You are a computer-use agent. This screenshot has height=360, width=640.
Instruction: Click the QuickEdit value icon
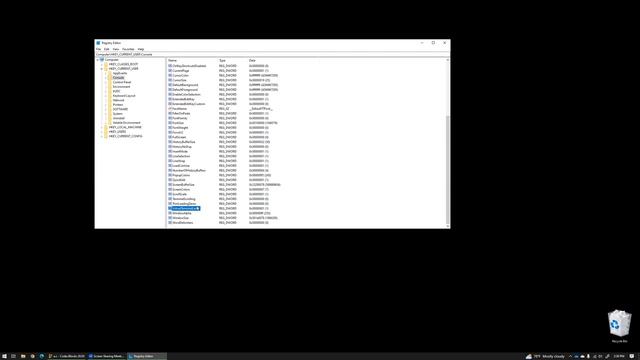pyautogui.click(x=170, y=180)
